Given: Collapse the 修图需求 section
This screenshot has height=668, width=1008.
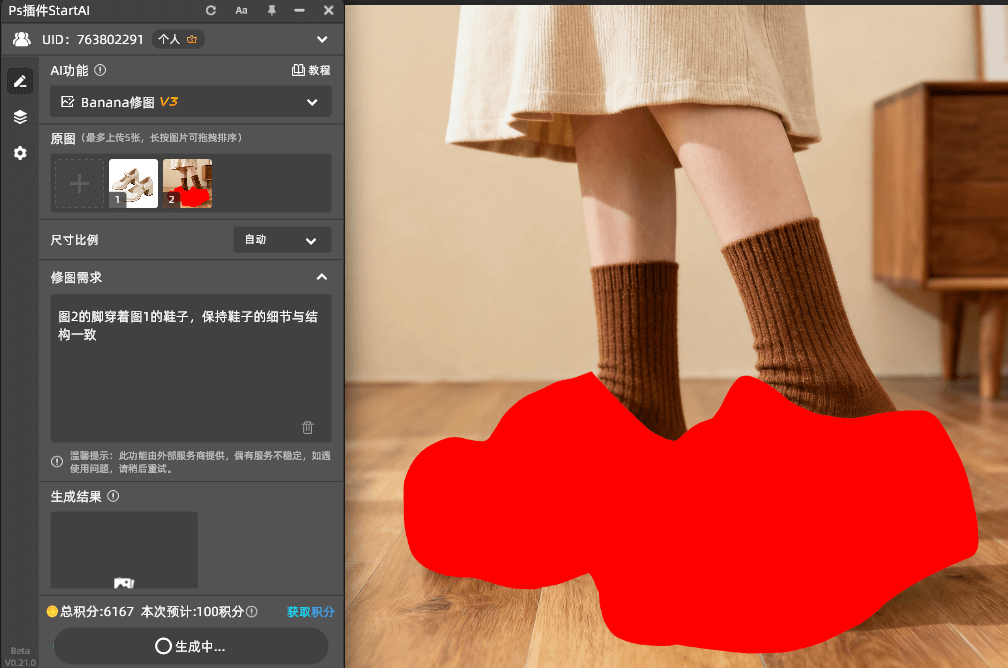Looking at the screenshot, I should click(x=321, y=277).
